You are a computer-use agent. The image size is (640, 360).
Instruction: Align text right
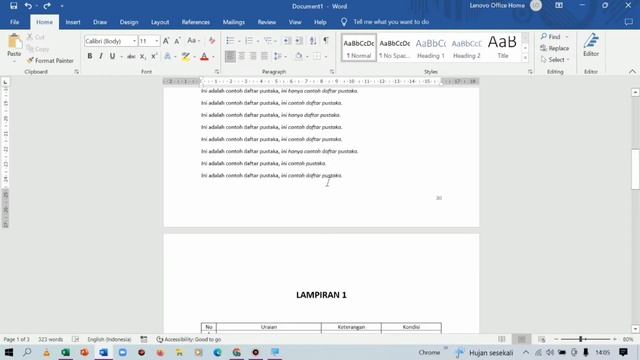[253, 56]
